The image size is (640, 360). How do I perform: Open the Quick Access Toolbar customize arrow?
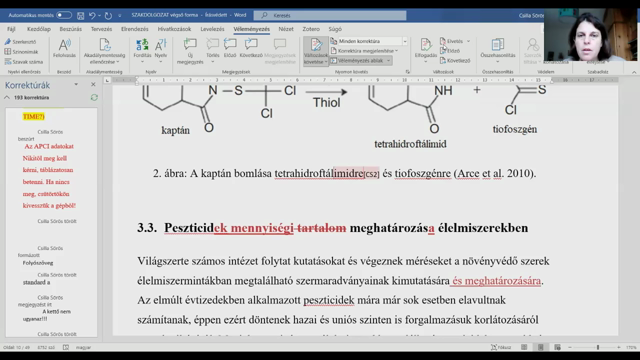coord(120,16)
